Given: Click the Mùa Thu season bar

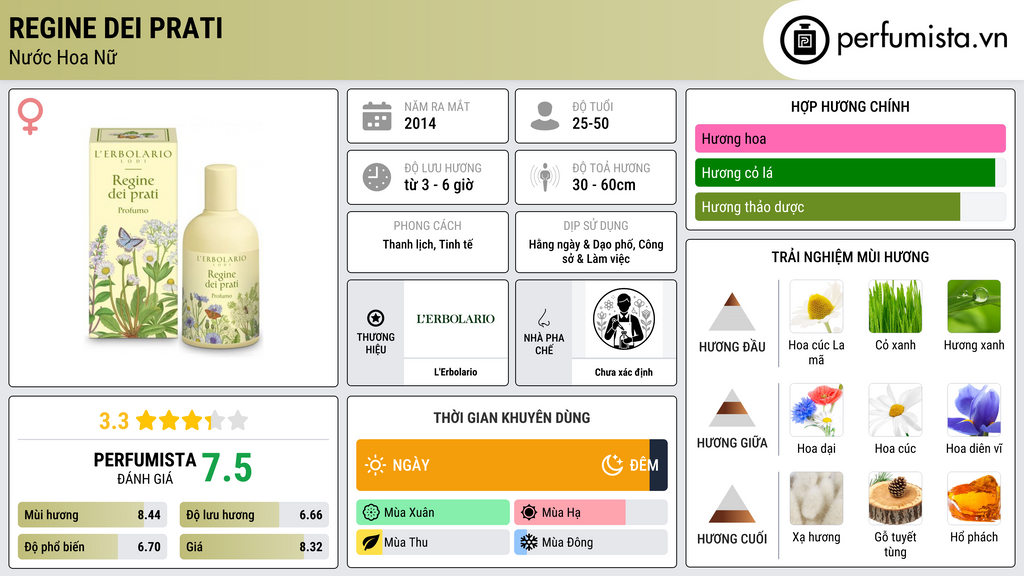Looking at the screenshot, I should [433, 543].
